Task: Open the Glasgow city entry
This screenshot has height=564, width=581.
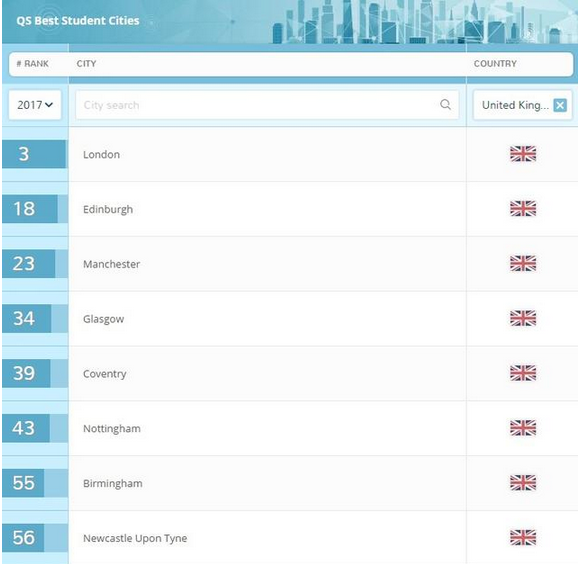Action: click(103, 319)
